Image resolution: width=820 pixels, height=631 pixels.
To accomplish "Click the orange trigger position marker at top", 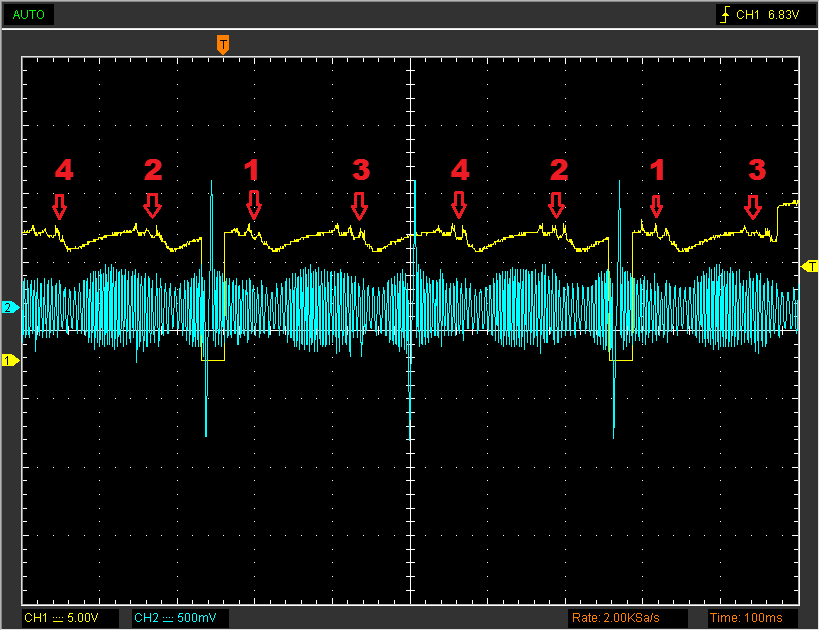I will click(223, 44).
